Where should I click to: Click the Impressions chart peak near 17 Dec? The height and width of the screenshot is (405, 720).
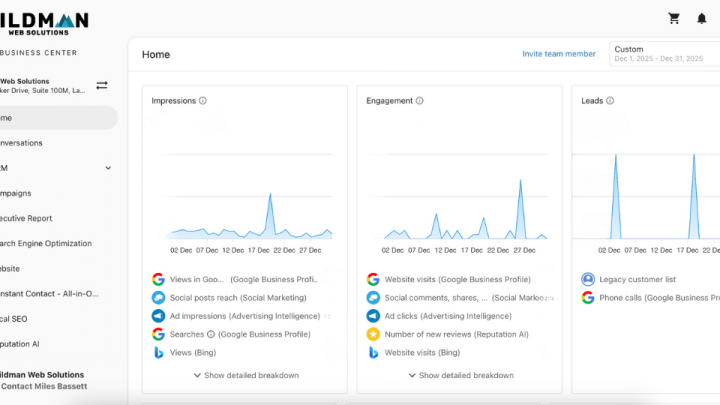click(270, 195)
